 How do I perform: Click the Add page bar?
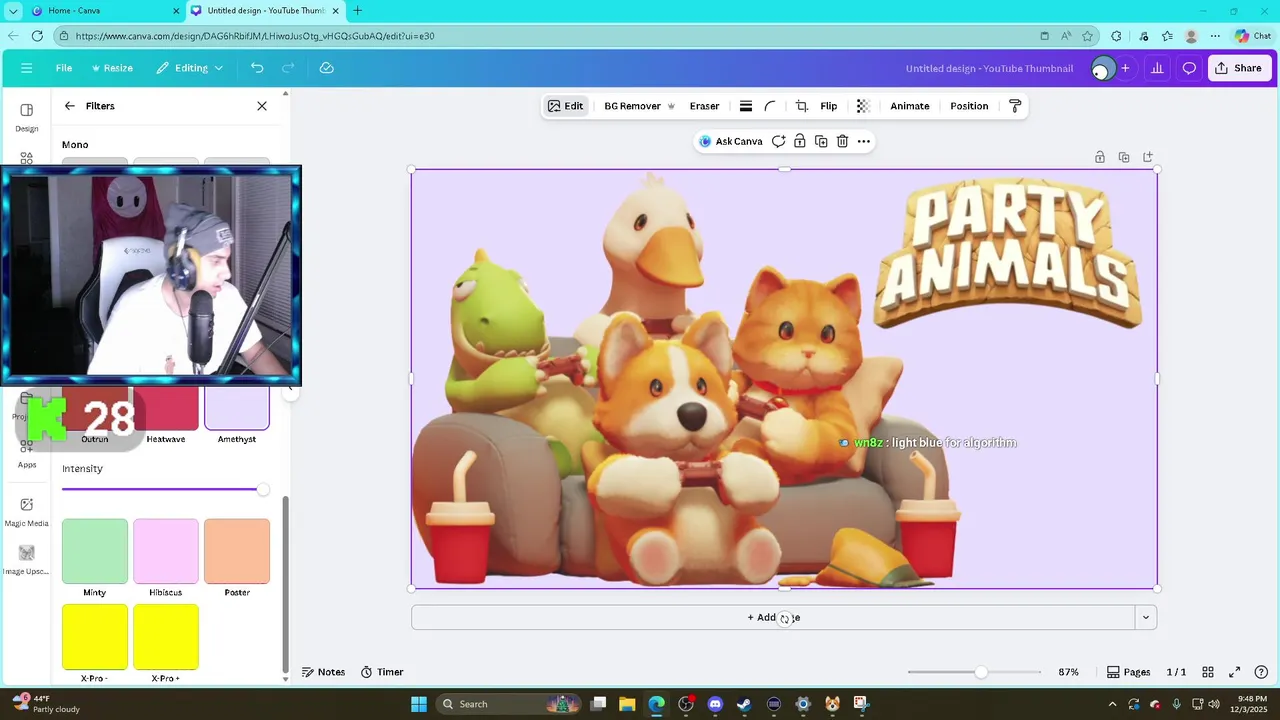click(x=773, y=617)
